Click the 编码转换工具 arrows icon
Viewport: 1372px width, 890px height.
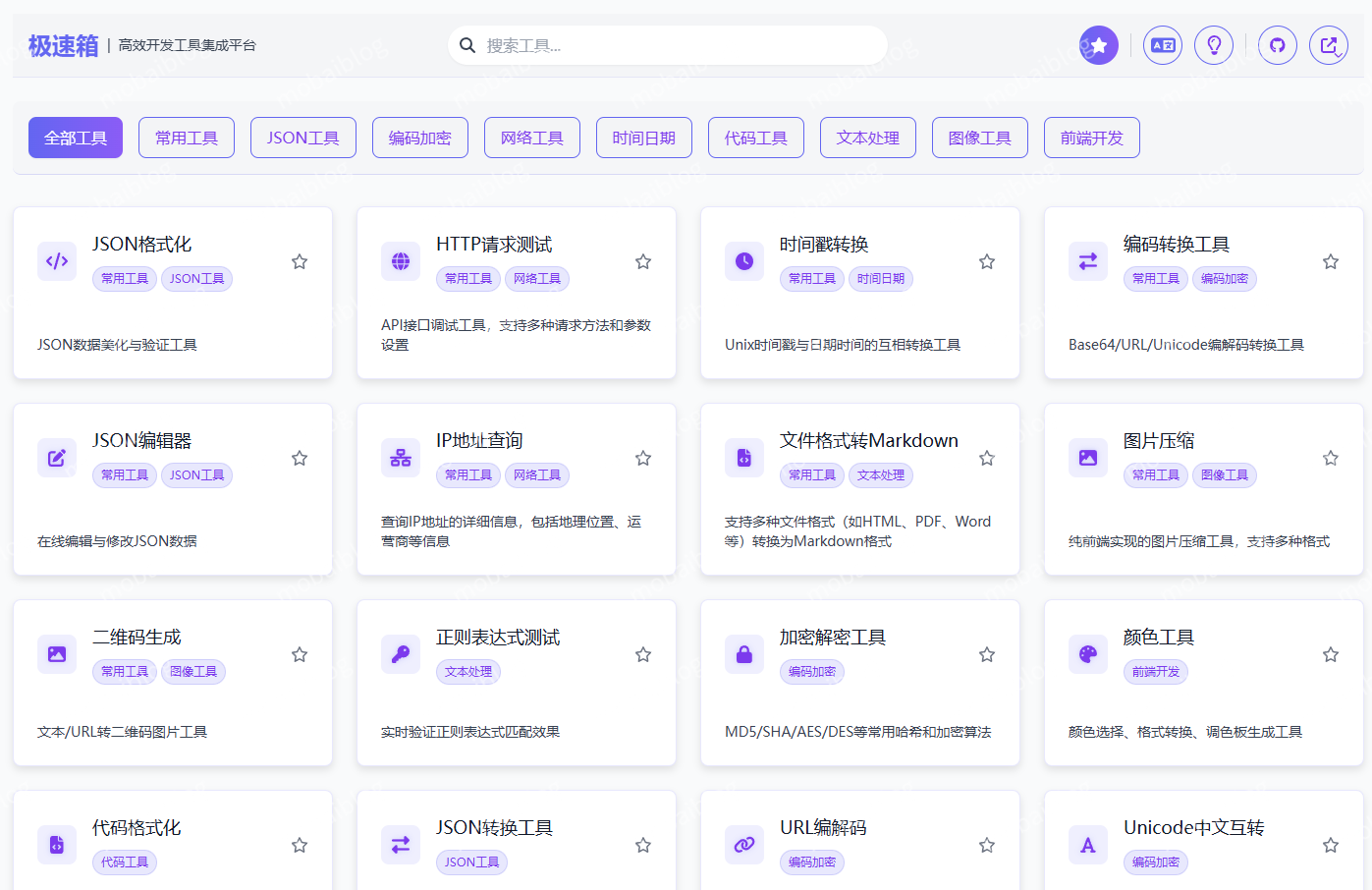pos(1087,260)
